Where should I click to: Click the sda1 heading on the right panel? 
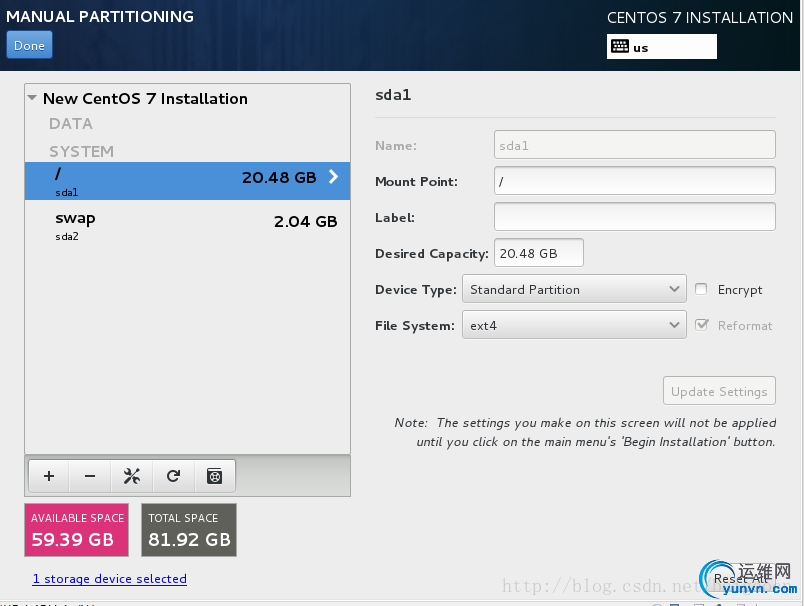click(393, 95)
